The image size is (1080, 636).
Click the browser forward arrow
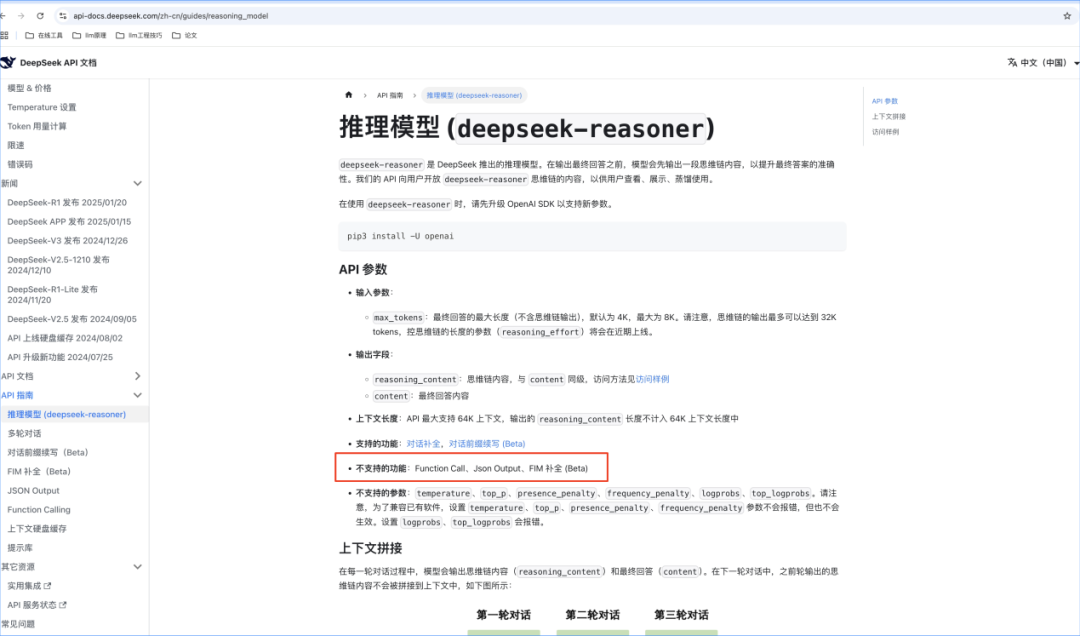[x=21, y=16]
